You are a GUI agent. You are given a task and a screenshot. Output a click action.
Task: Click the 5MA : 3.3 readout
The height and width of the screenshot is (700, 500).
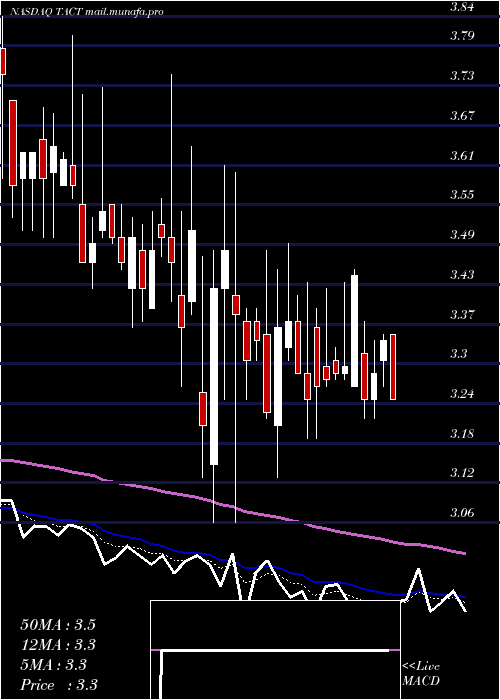(53, 665)
